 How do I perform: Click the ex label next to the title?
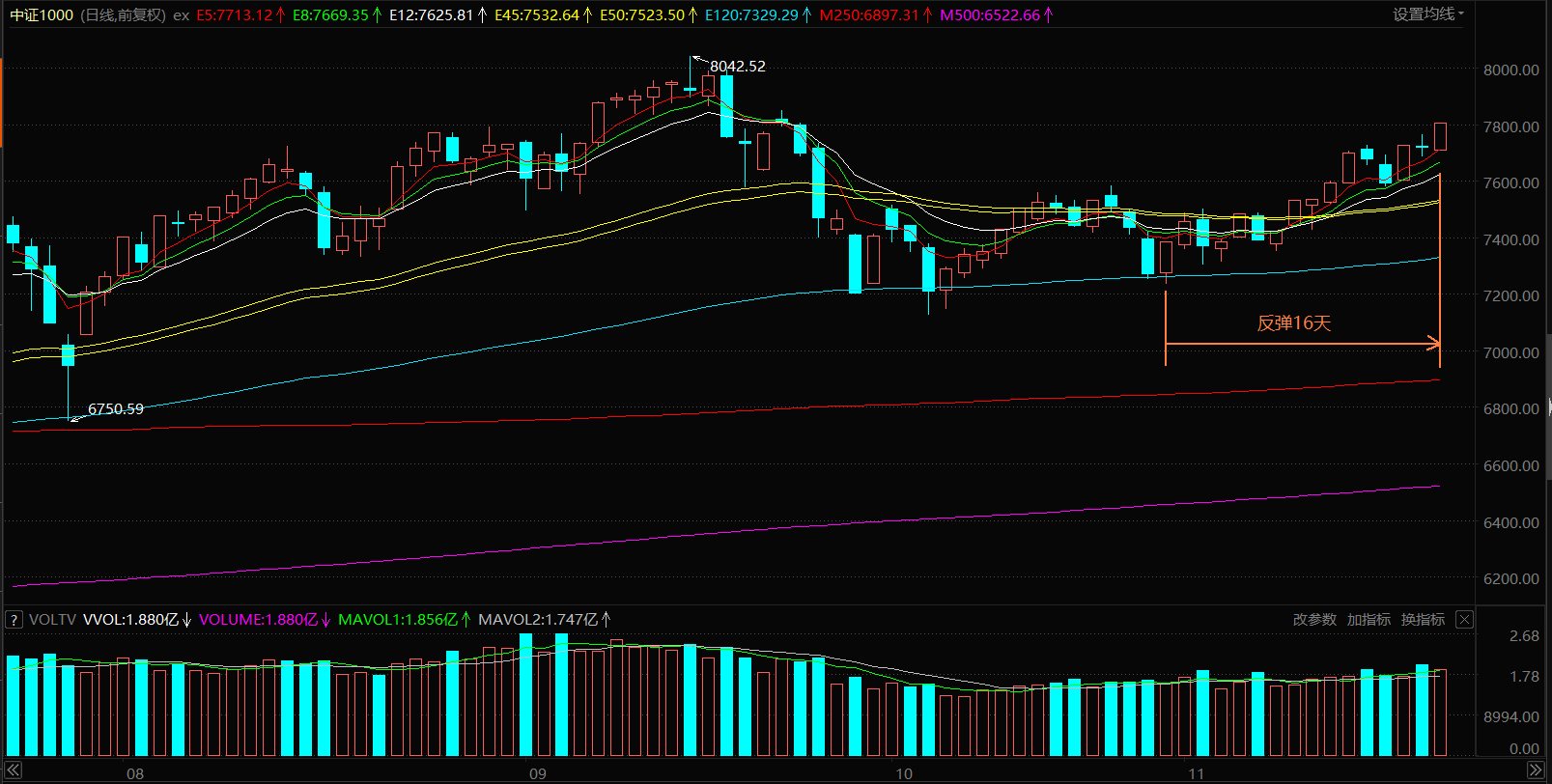coord(181,15)
